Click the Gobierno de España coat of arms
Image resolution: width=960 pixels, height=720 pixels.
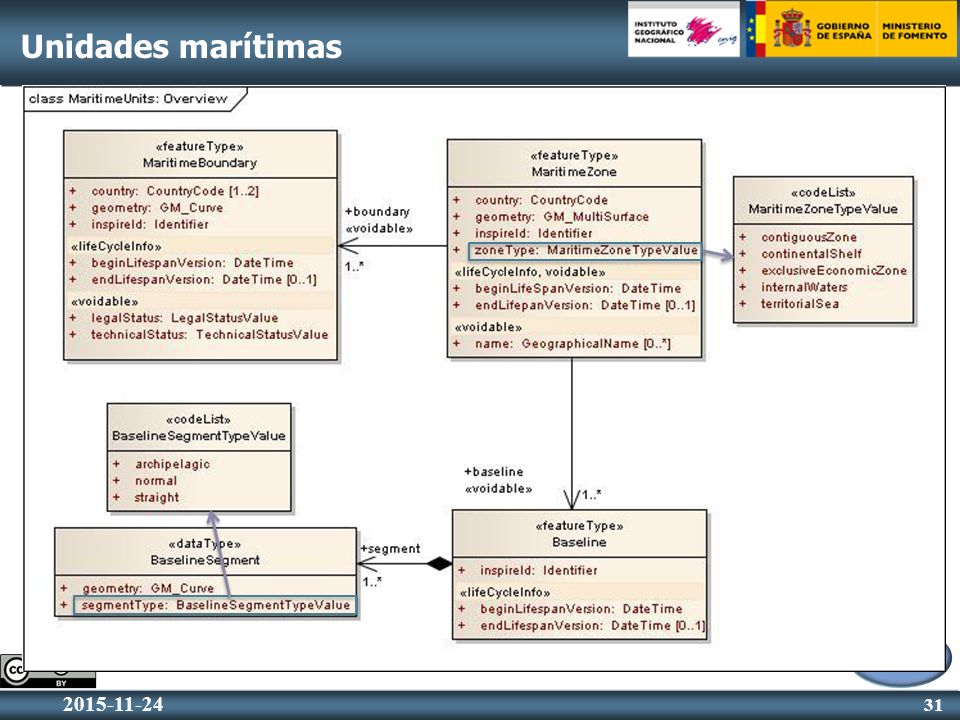792,28
